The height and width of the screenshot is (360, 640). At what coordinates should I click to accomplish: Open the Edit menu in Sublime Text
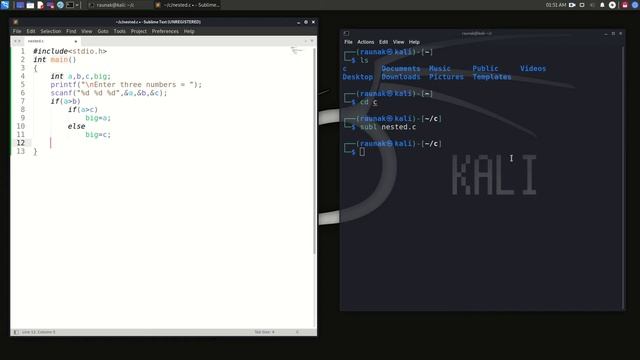[31, 31]
